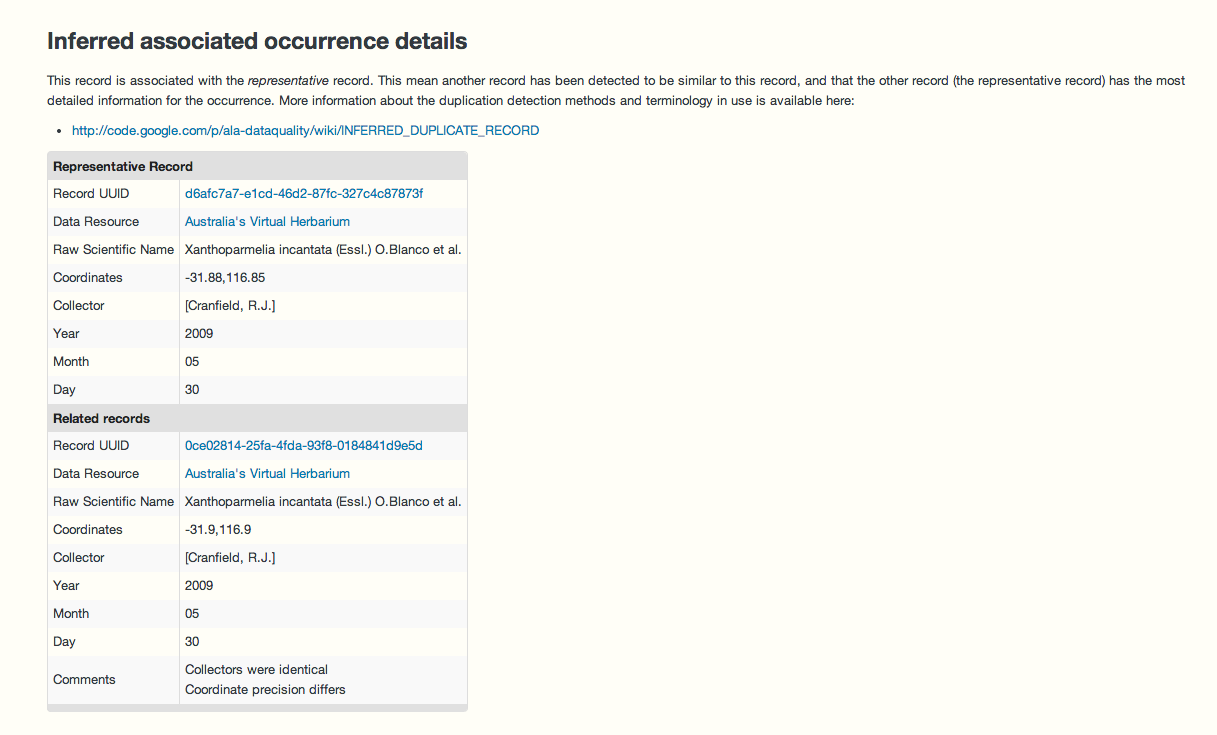Open Australia's Virtual Herbarium in Representative Record

[x=267, y=221]
